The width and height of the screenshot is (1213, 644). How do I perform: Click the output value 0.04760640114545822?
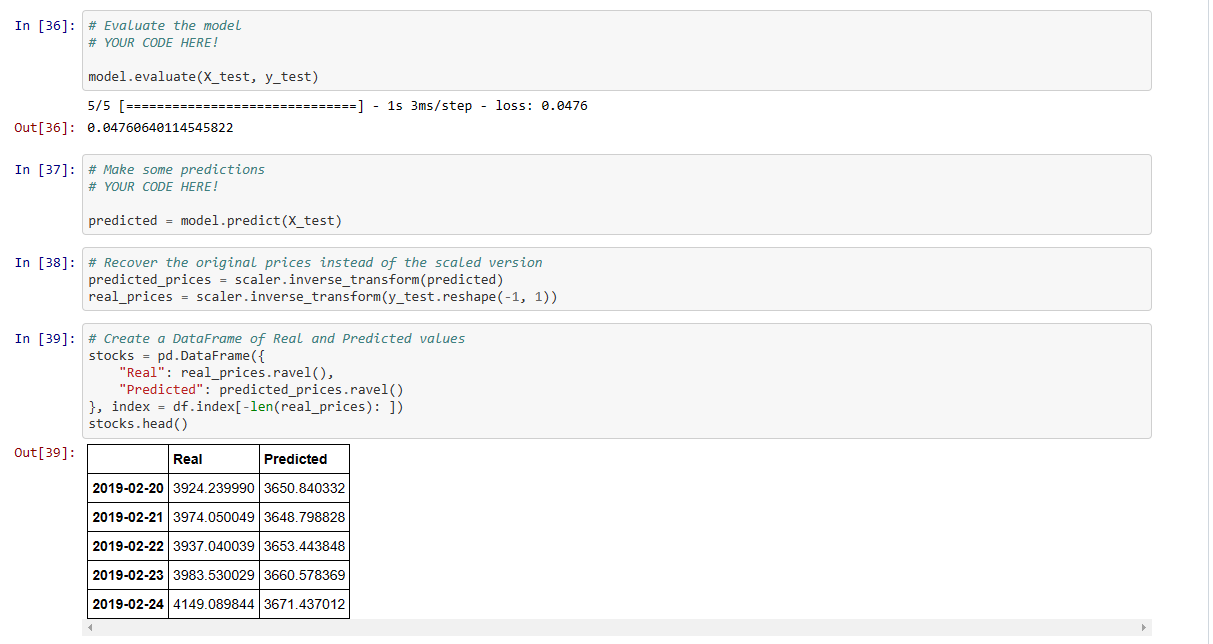[x=160, y=127]
